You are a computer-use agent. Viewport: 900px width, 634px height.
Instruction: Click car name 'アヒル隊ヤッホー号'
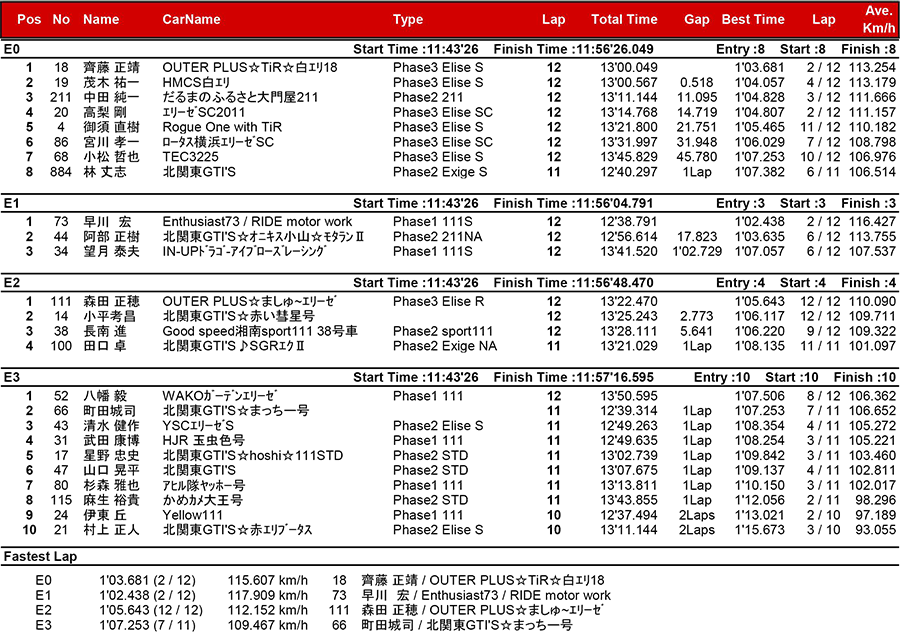tap(204, 486)
